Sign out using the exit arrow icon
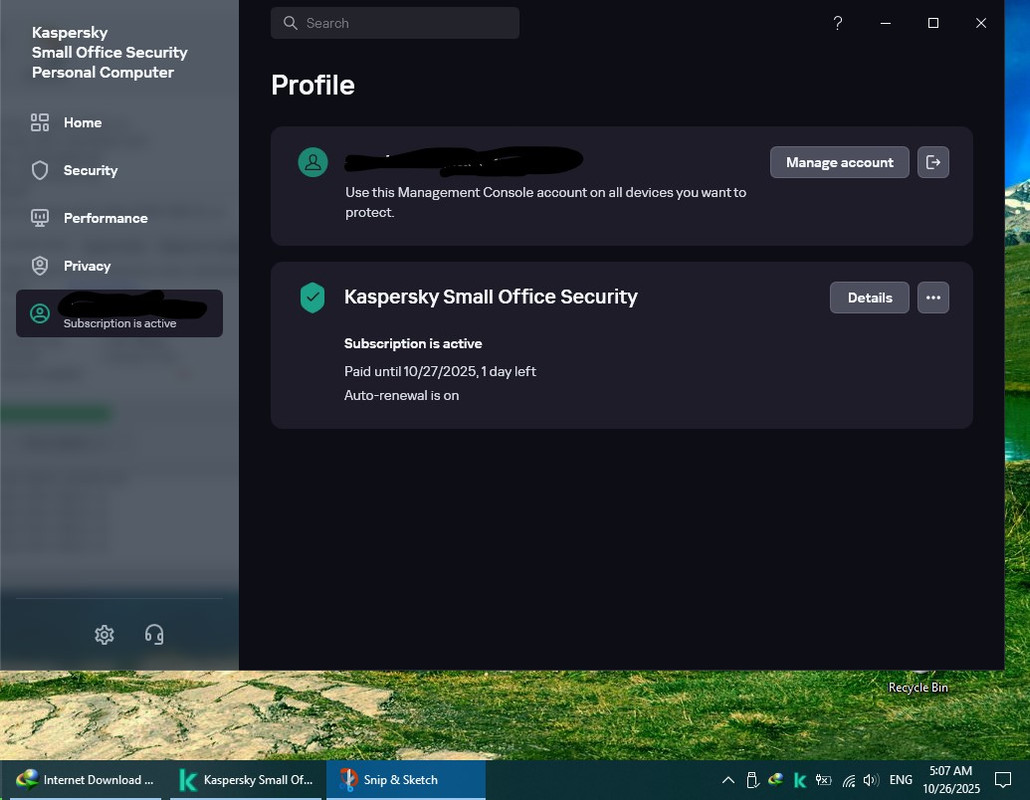This screenshot has width=1030, height=800. tap(933, 162)
